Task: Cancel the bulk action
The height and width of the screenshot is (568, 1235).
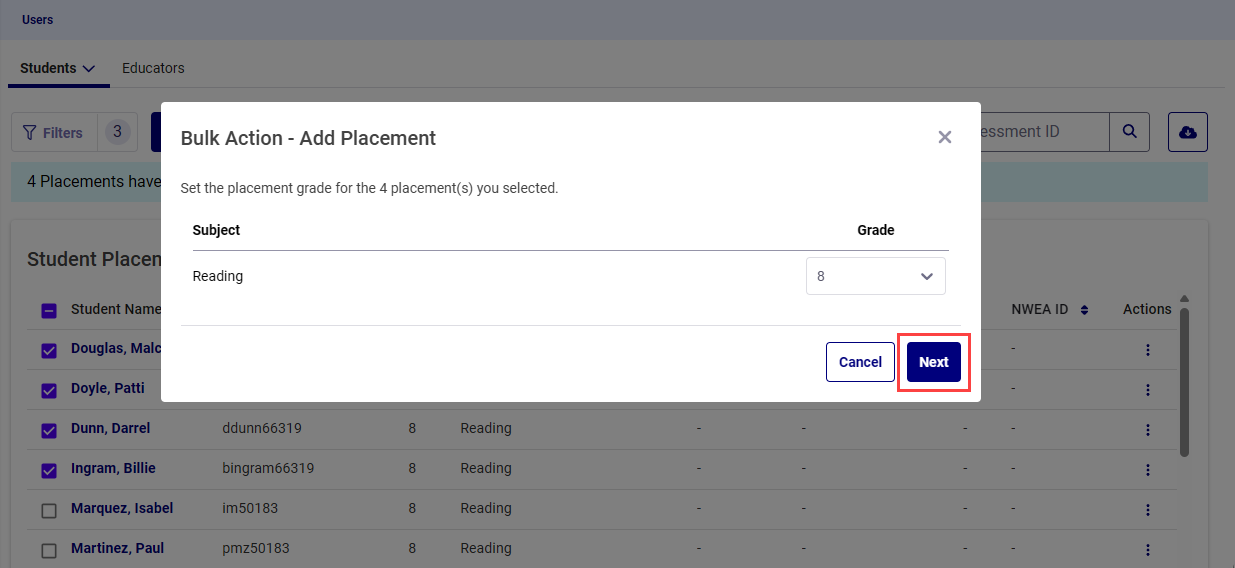Action: pyautogui.click(x=860, y=362)
